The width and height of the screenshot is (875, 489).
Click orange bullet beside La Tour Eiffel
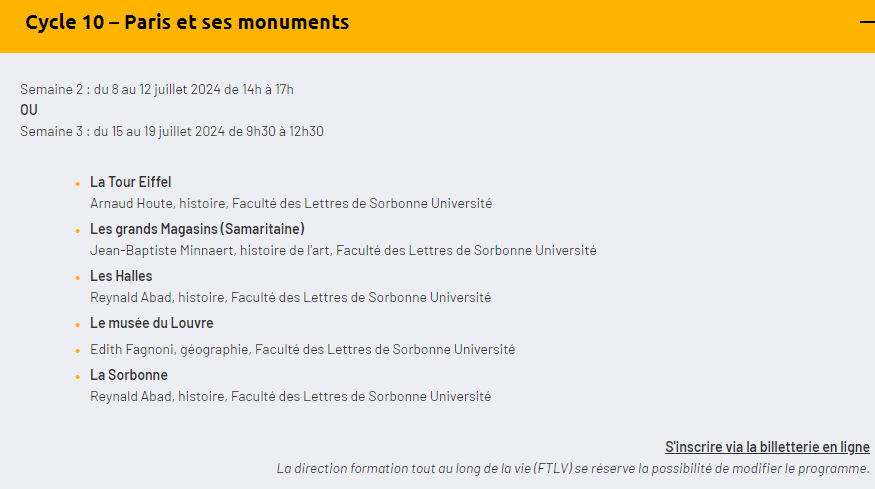(x=78, y=184)
